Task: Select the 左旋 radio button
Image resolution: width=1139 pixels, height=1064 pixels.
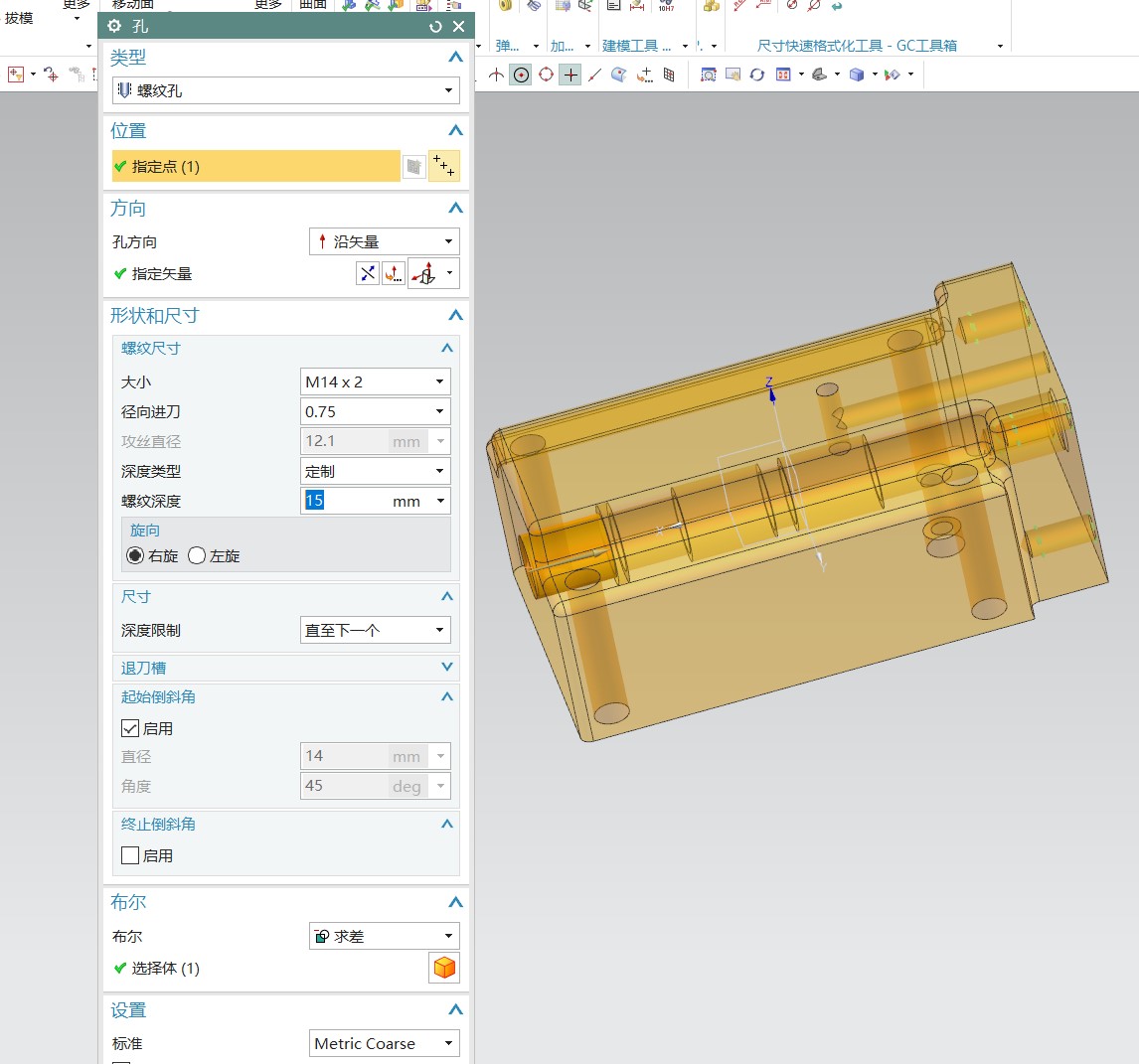Action: click(x=197, y=555)
